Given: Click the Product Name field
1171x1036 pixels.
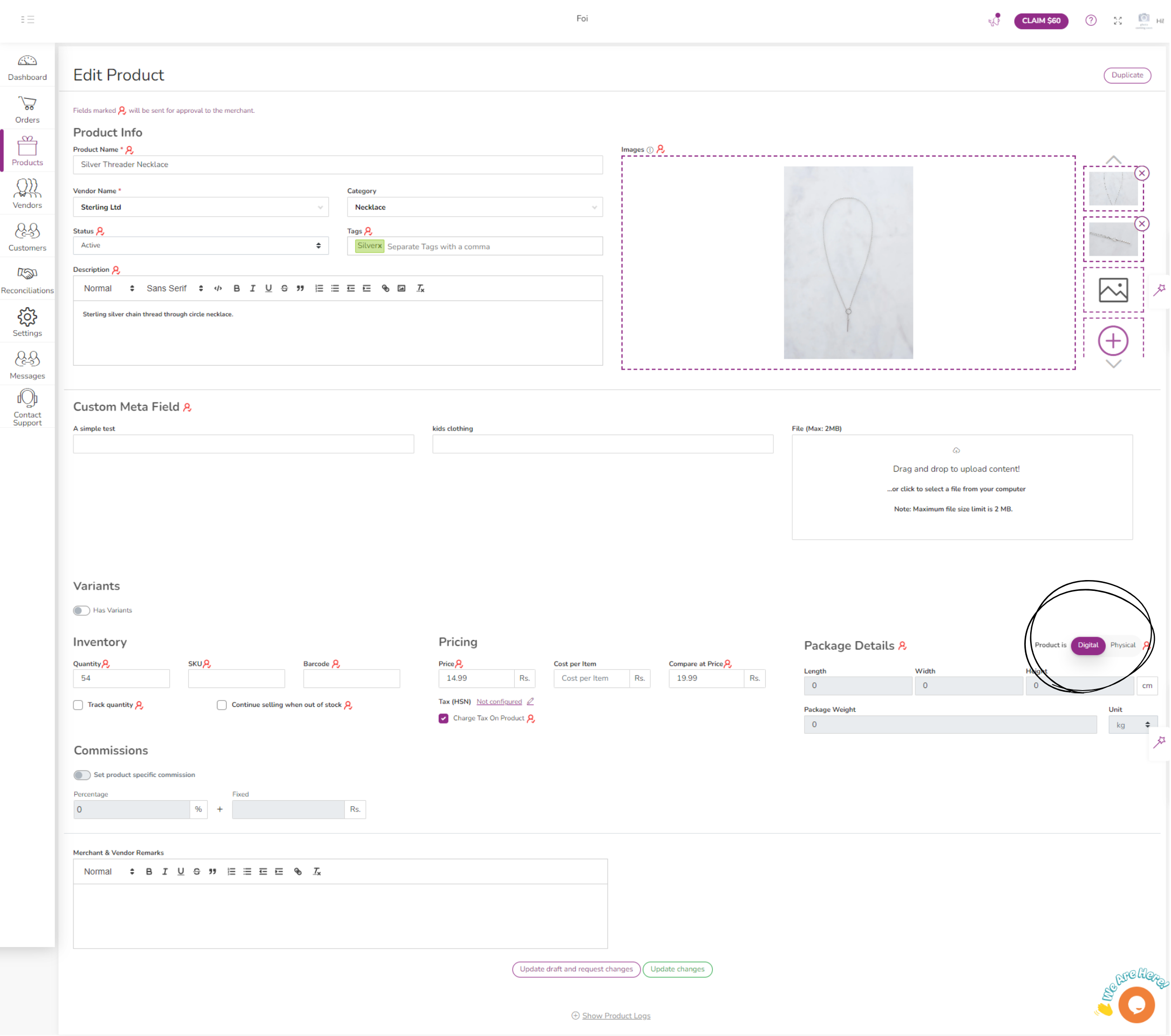Looking at the screenshot, I should [338, 165].
